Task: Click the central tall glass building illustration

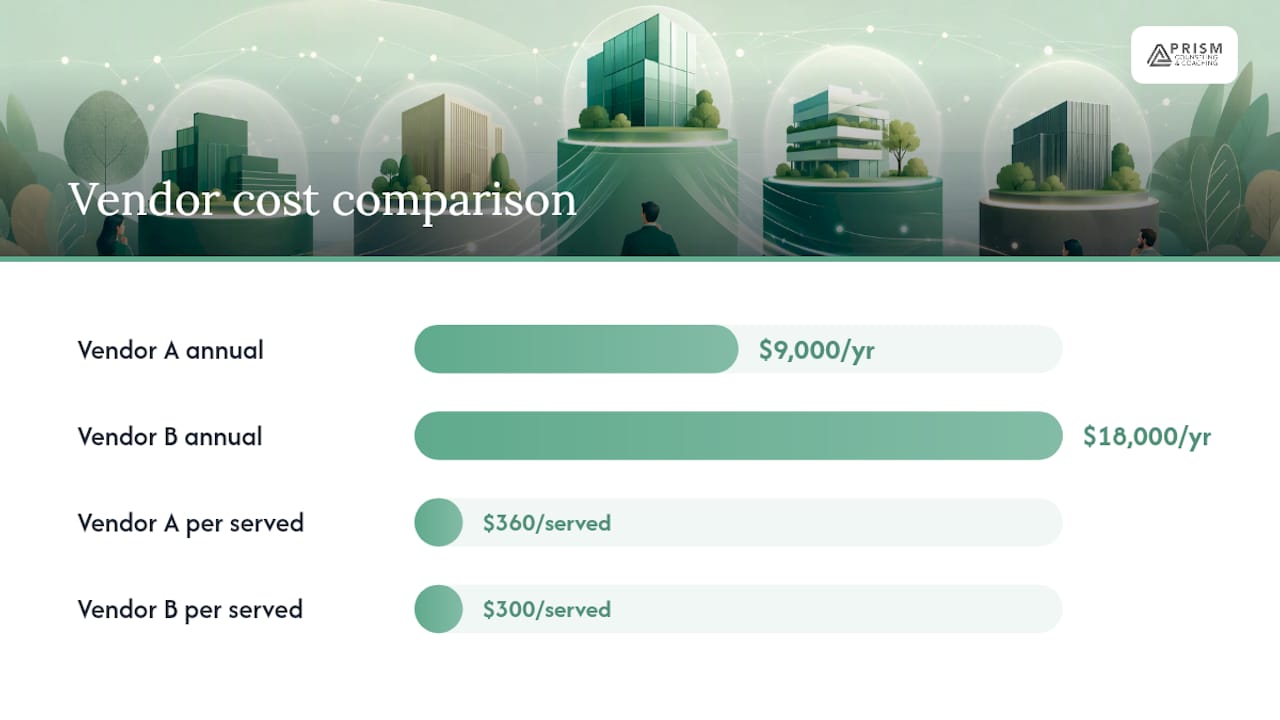Action: point(643,72)
